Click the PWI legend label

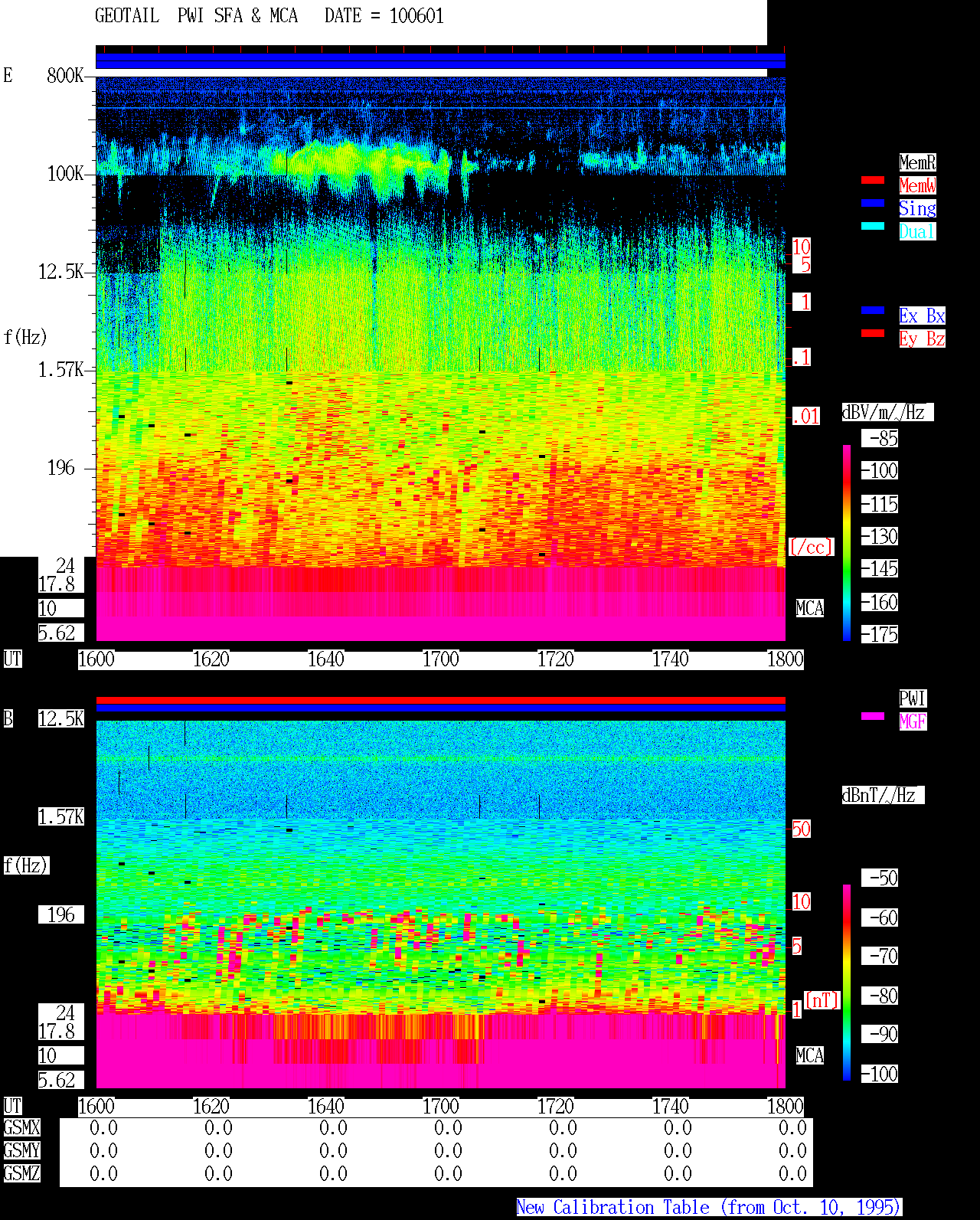[x=913, y=698]
